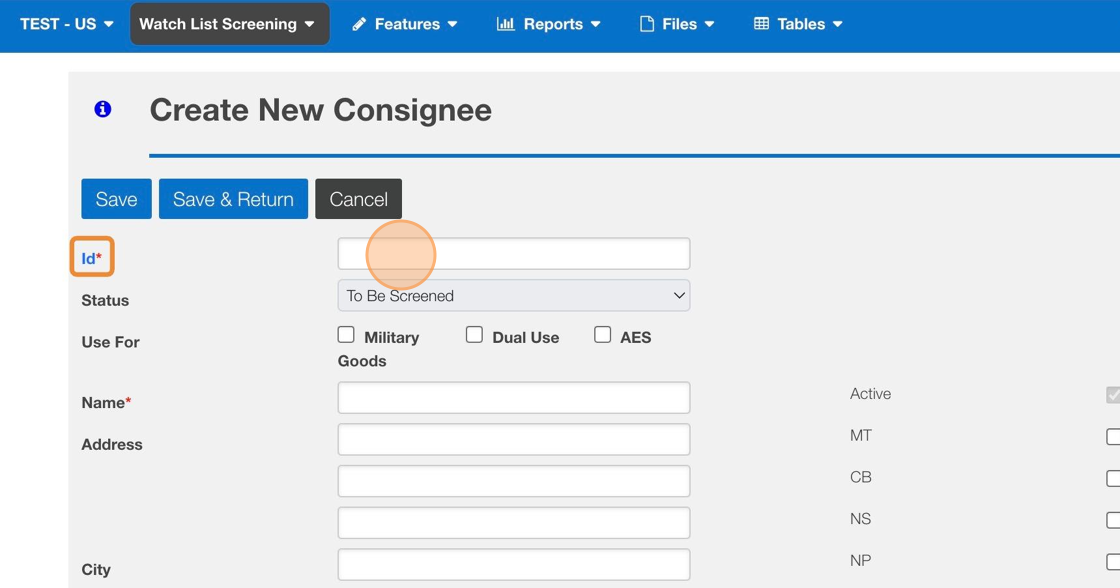Click the Features pencil icon

[360, 24]
